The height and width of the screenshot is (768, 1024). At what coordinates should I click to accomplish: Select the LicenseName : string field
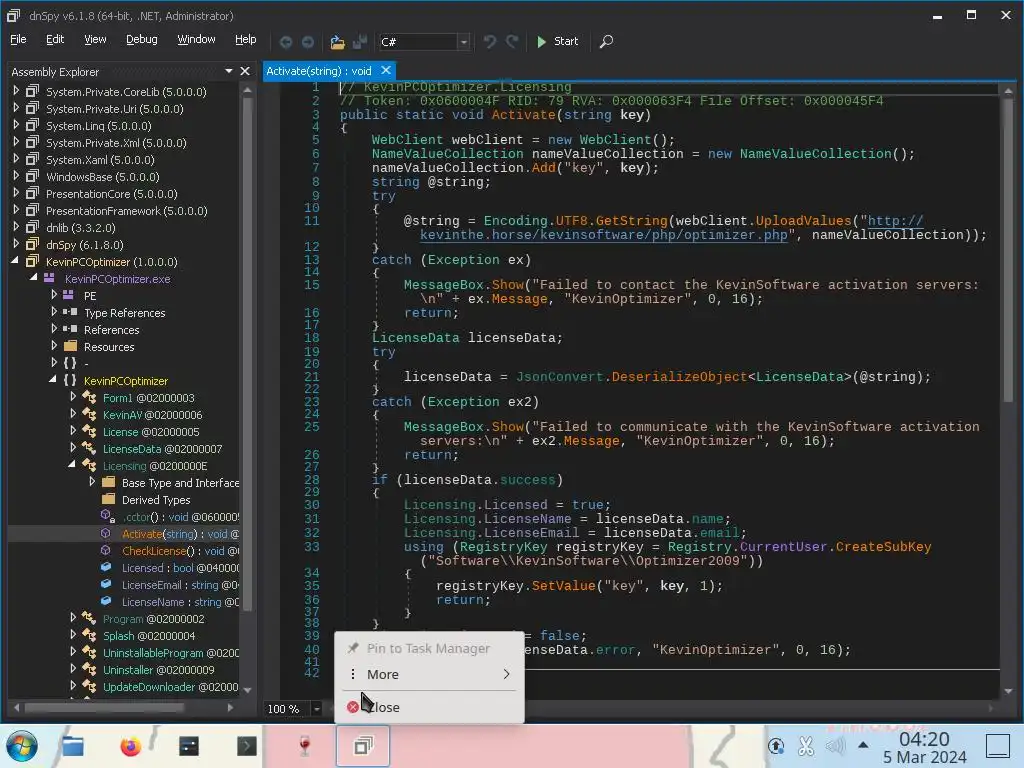(x=180, y=602)
